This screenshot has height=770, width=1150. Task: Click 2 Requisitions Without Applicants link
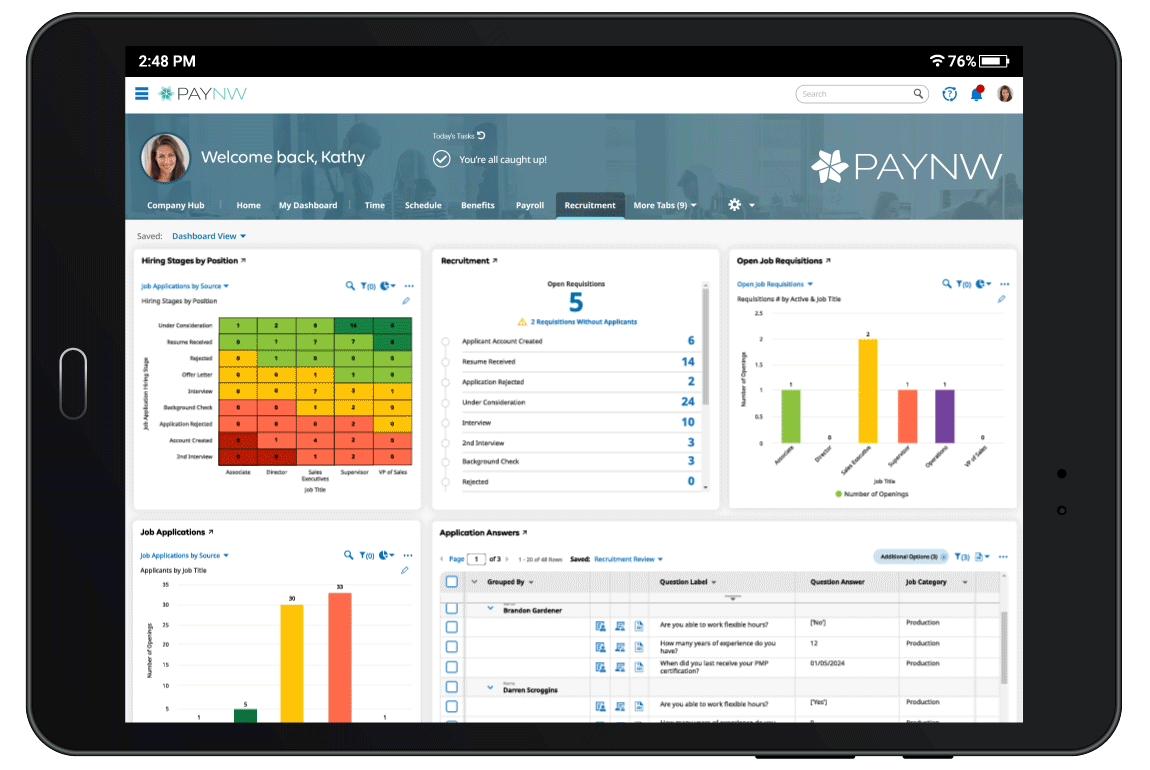coord(584,322)
